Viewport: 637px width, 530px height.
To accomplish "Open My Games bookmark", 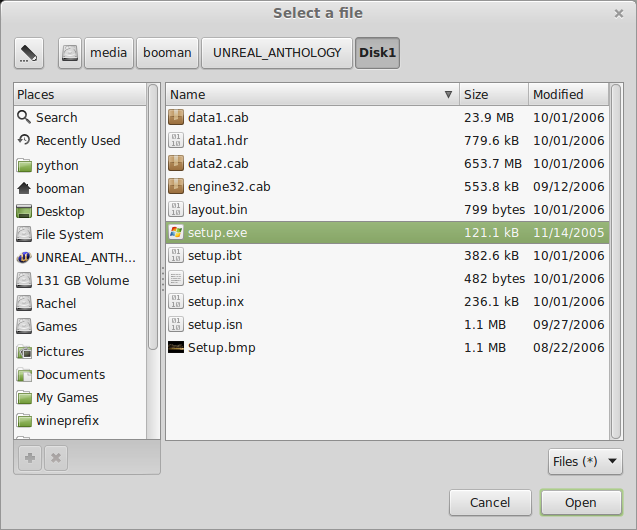I will pyautogui.click(x=80, y=398).
